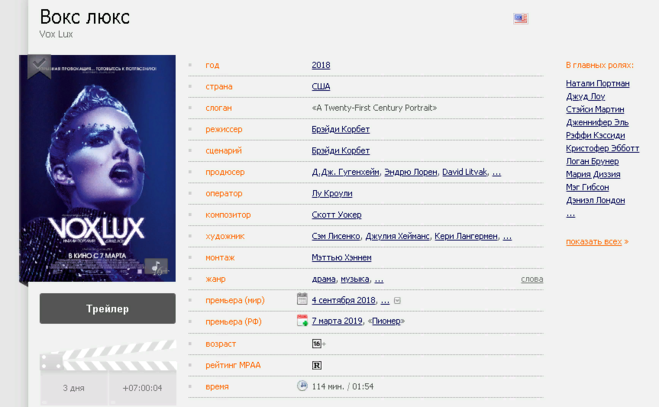This screenshot has height=407, width=659.
Task: Click the R MPAA rating icon
Action: [317, 365]
